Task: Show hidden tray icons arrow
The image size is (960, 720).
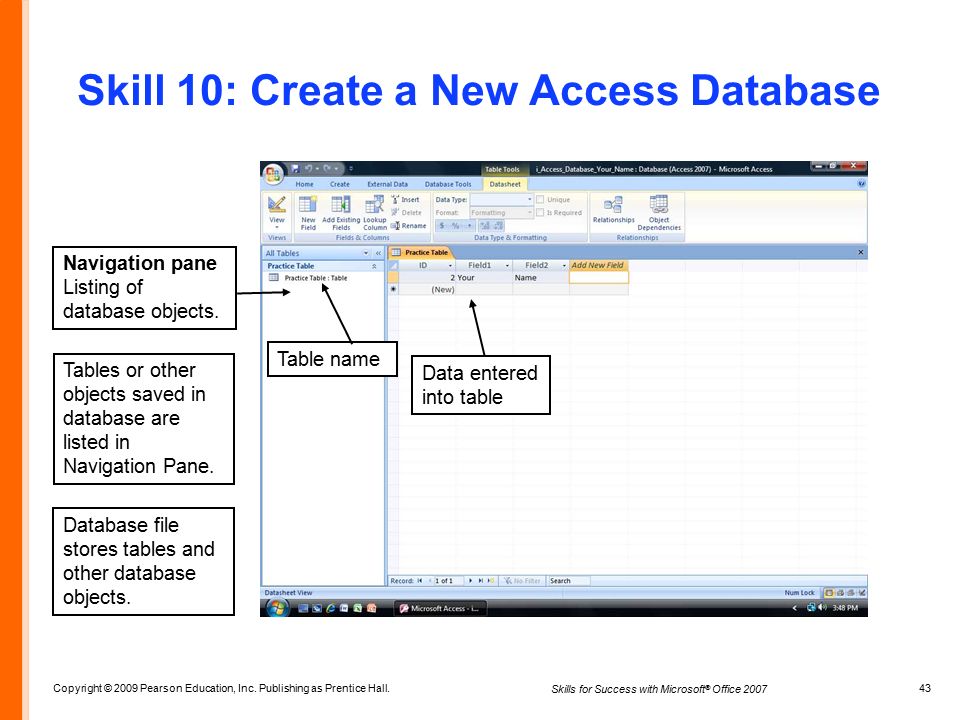Action: 795,608
